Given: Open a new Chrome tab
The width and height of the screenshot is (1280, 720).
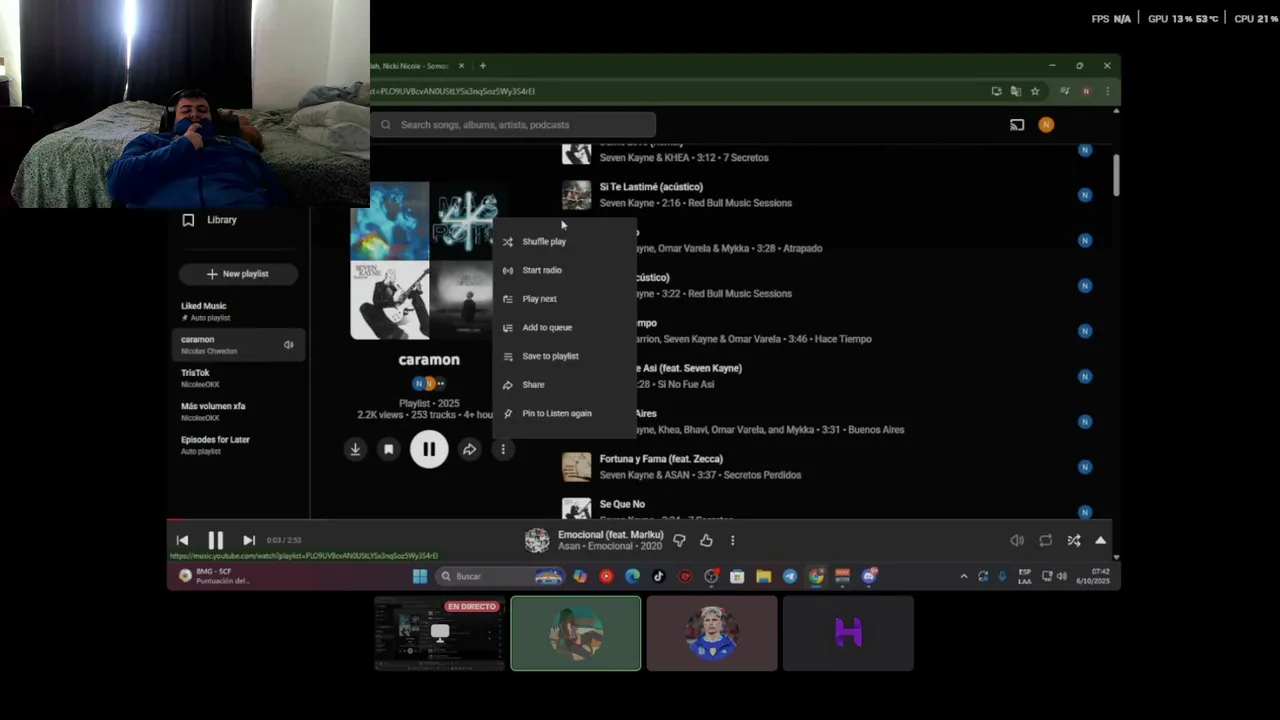Looking at the screenshot, I should (x=483, y=66).
